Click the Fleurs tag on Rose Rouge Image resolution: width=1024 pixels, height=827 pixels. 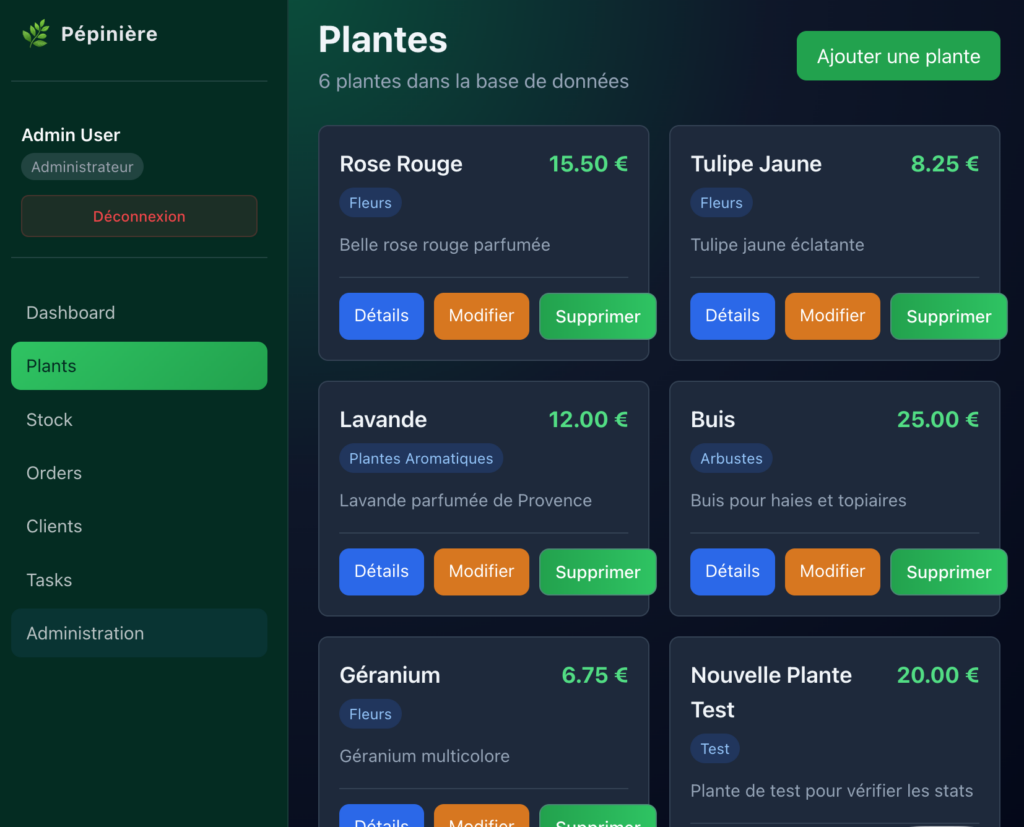click(x=370, y=203)
